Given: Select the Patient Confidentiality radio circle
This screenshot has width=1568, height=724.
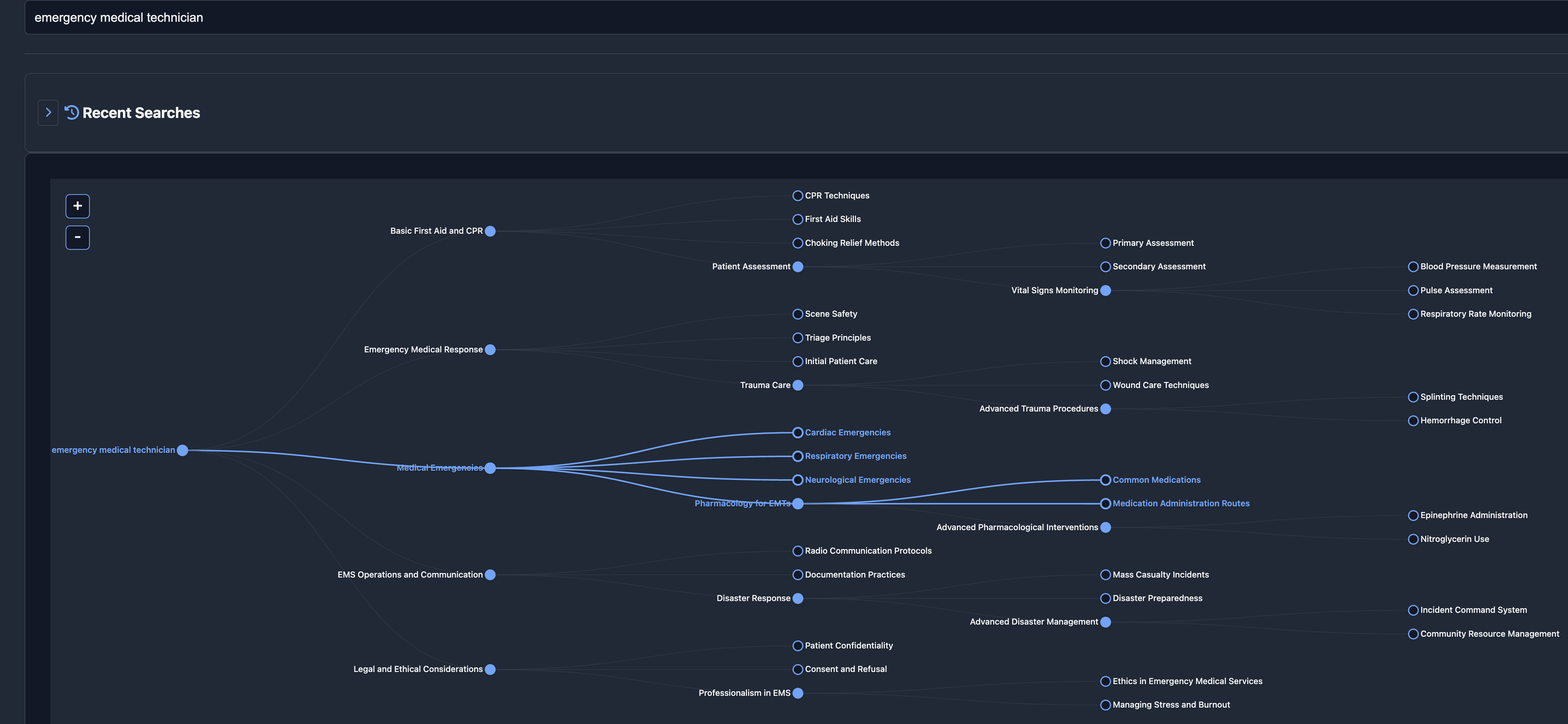Looking at the screenshot, I should (798, 645).
